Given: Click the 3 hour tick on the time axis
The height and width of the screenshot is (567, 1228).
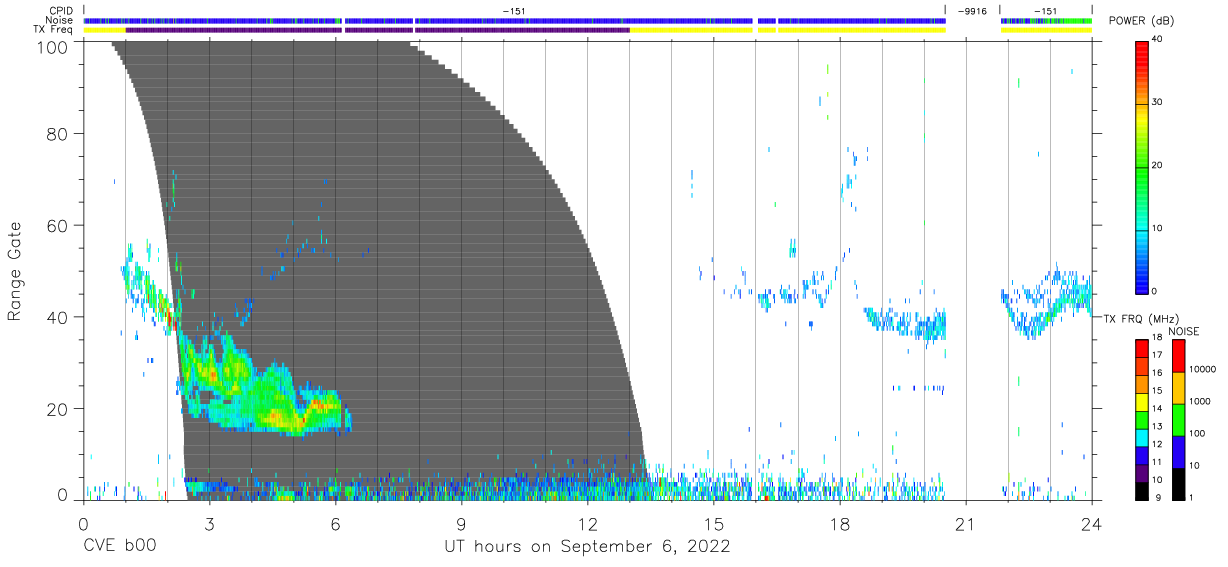Looking at the screenshot, I should coord(209,523).
